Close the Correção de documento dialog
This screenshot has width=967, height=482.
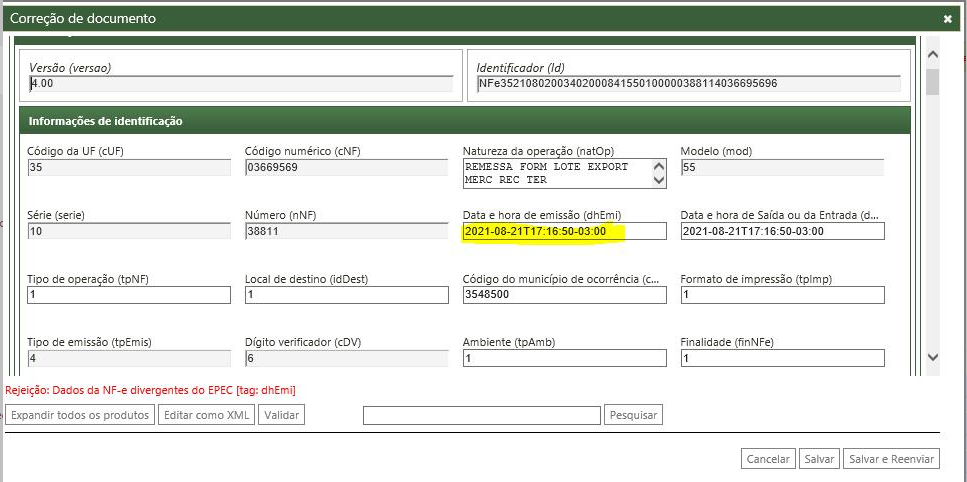click(x=947, y=18)
